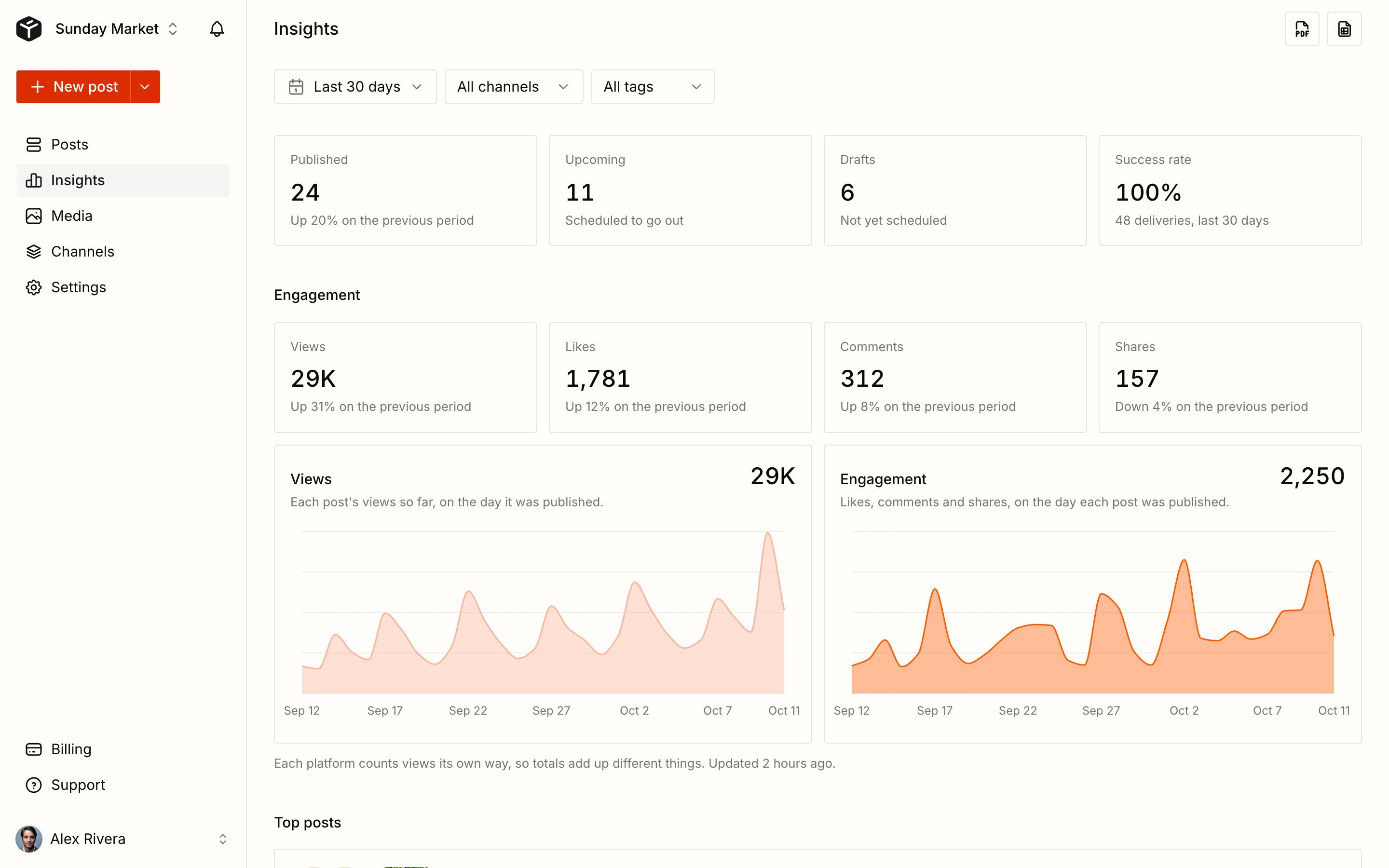This screenshot has width=1389, height=868.
Task: Open the Support link
Action: pos(123,785)
